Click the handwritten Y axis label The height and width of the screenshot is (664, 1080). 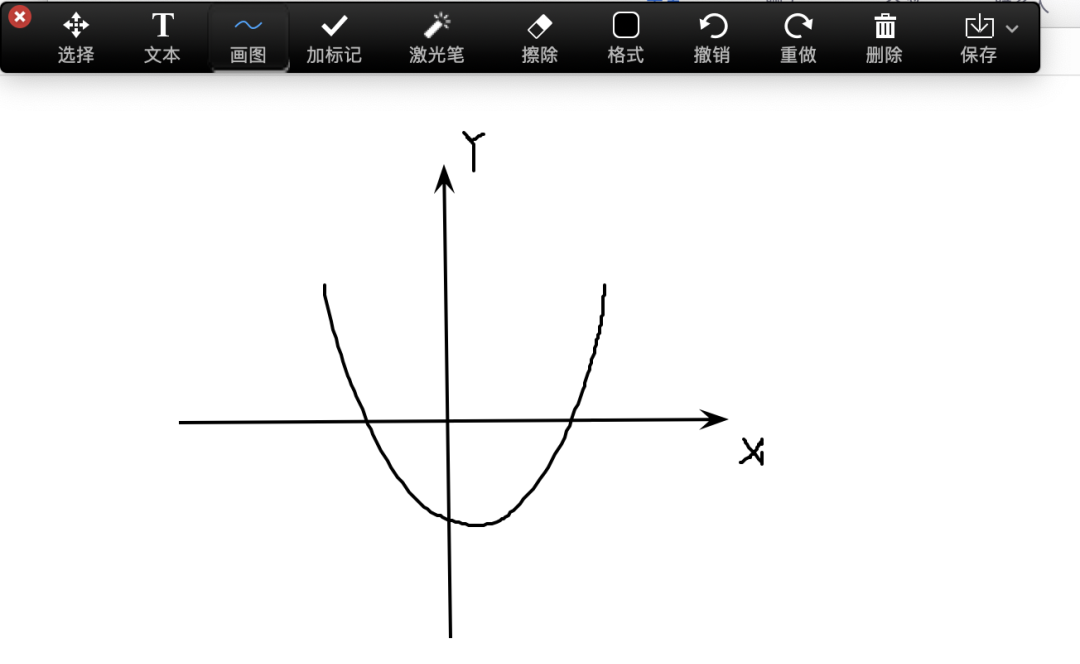coord(472,150)
